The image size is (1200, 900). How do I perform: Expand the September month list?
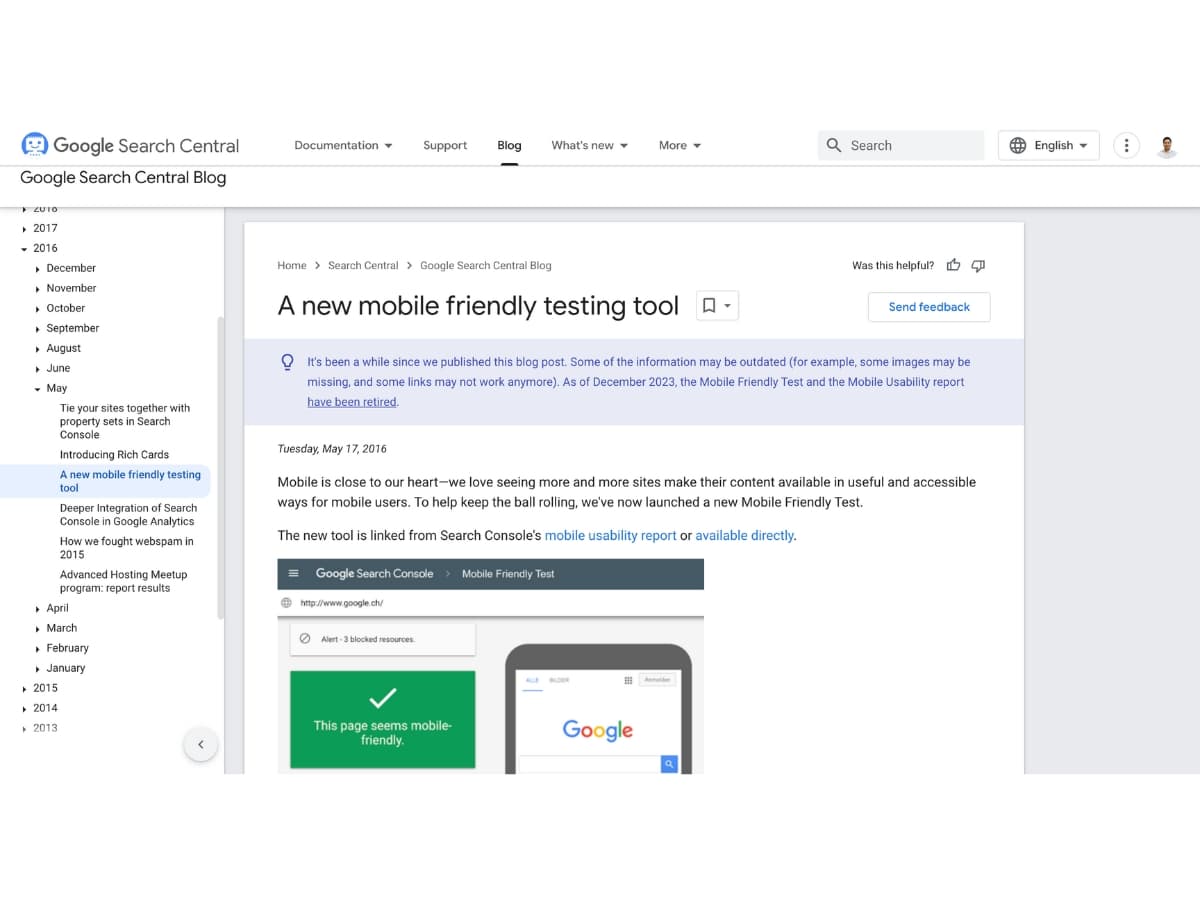click(38, 329)
